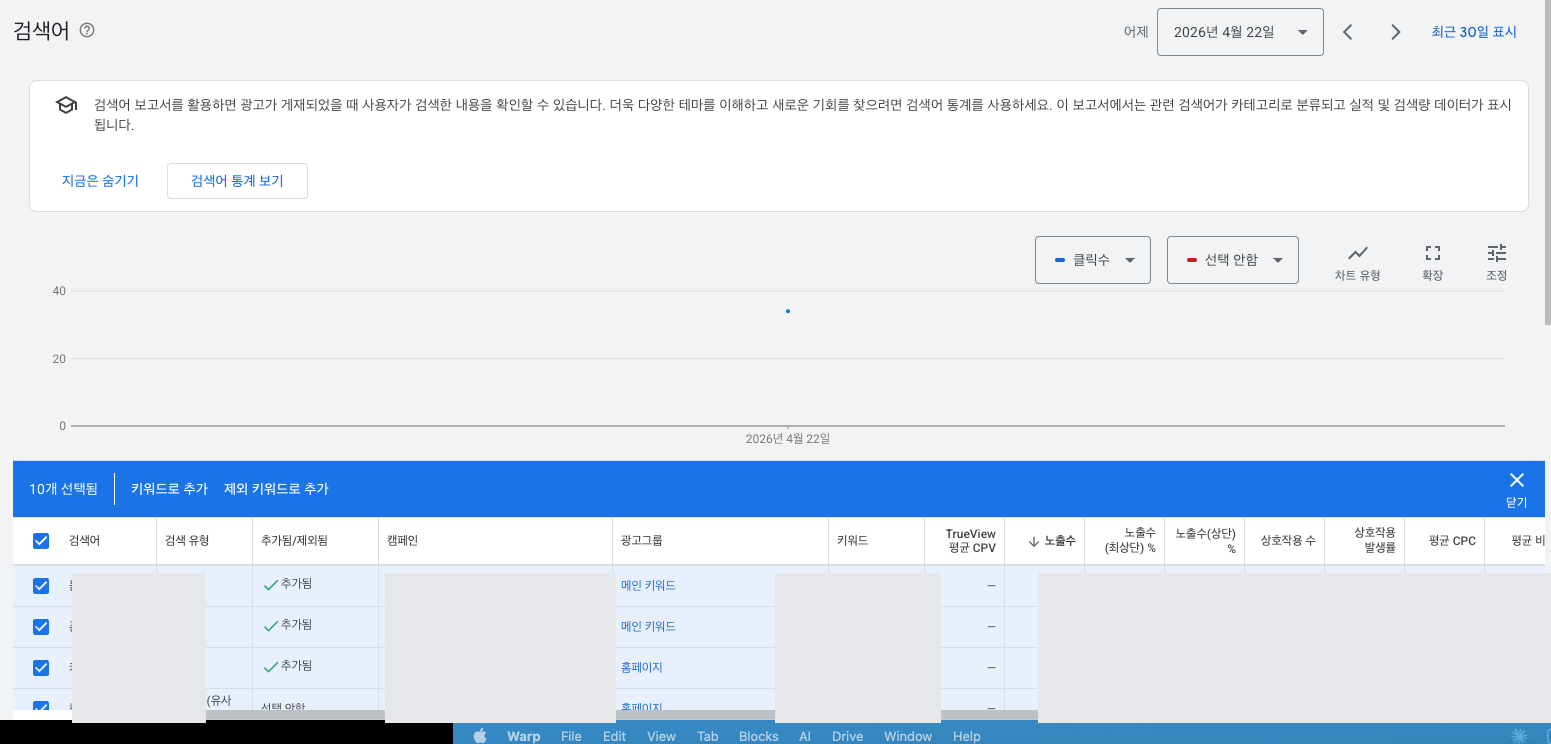Open the adjust (조정) chart settings icon

click(x=1496, y=259)
